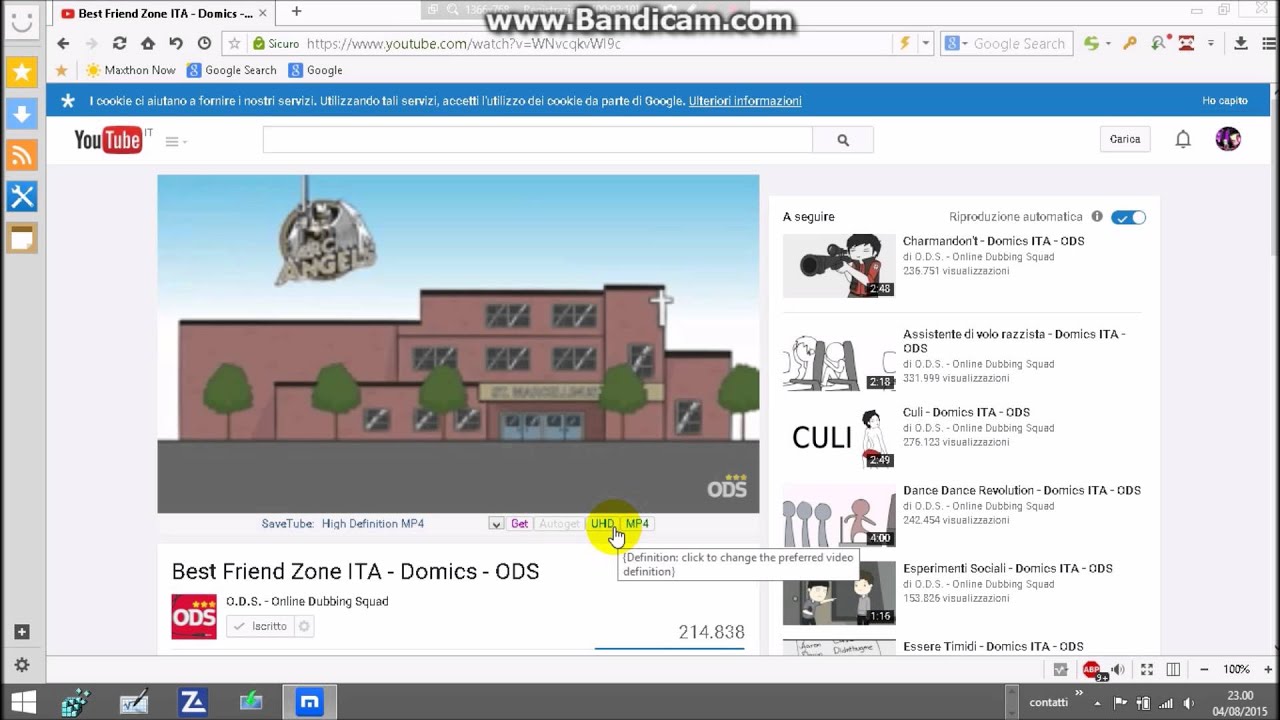Click SaveTube Get download link
This screenshot has width=1280, height=720.
point(519,523)
